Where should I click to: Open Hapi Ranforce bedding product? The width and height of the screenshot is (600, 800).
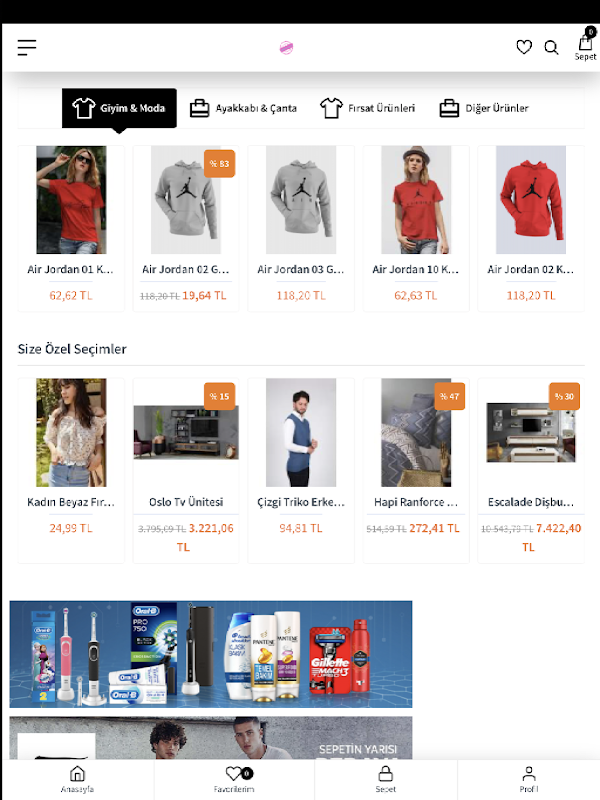click(x=416, y=470)
